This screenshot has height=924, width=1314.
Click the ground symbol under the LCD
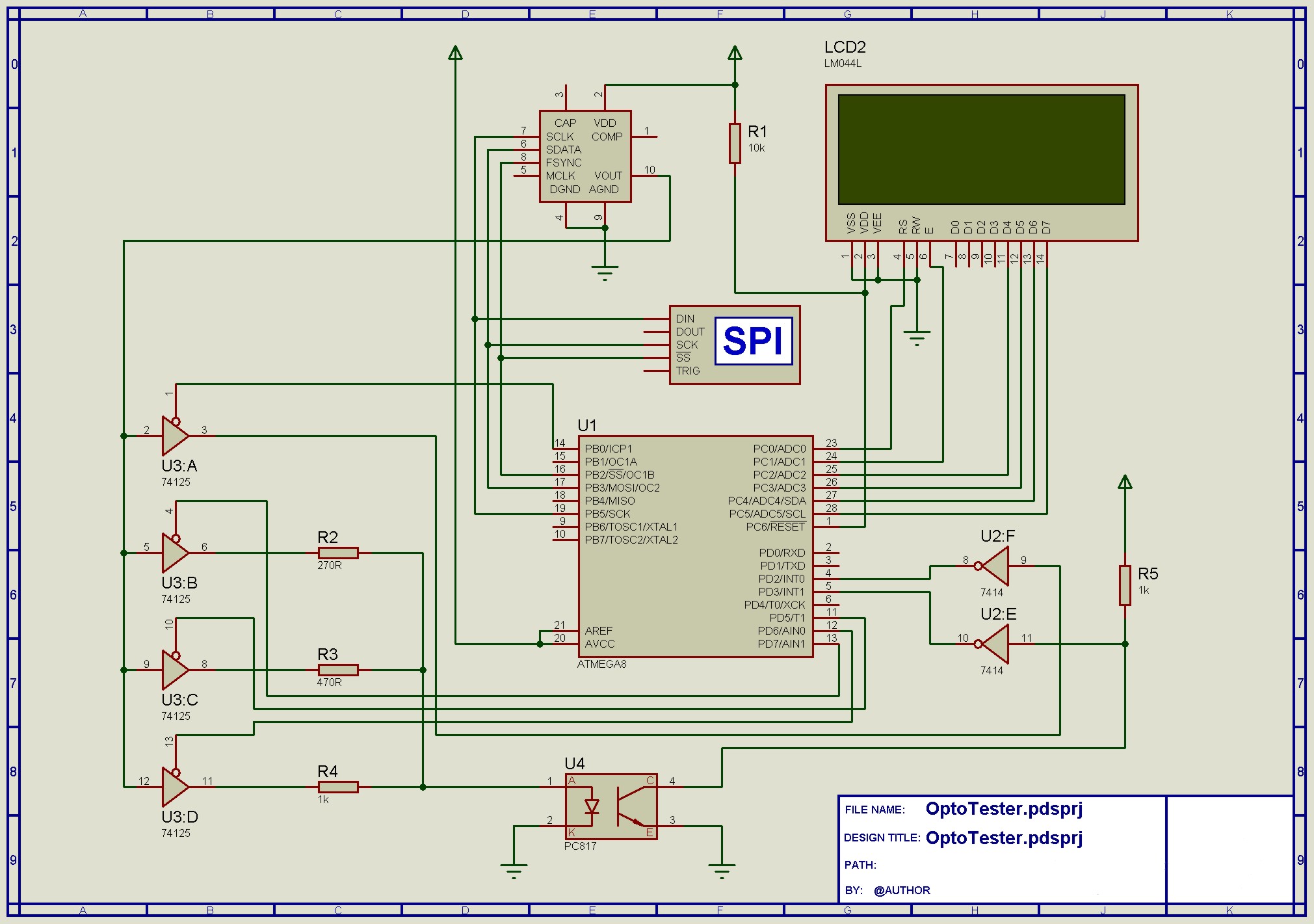pyautogui.click(x=917, y=338)
